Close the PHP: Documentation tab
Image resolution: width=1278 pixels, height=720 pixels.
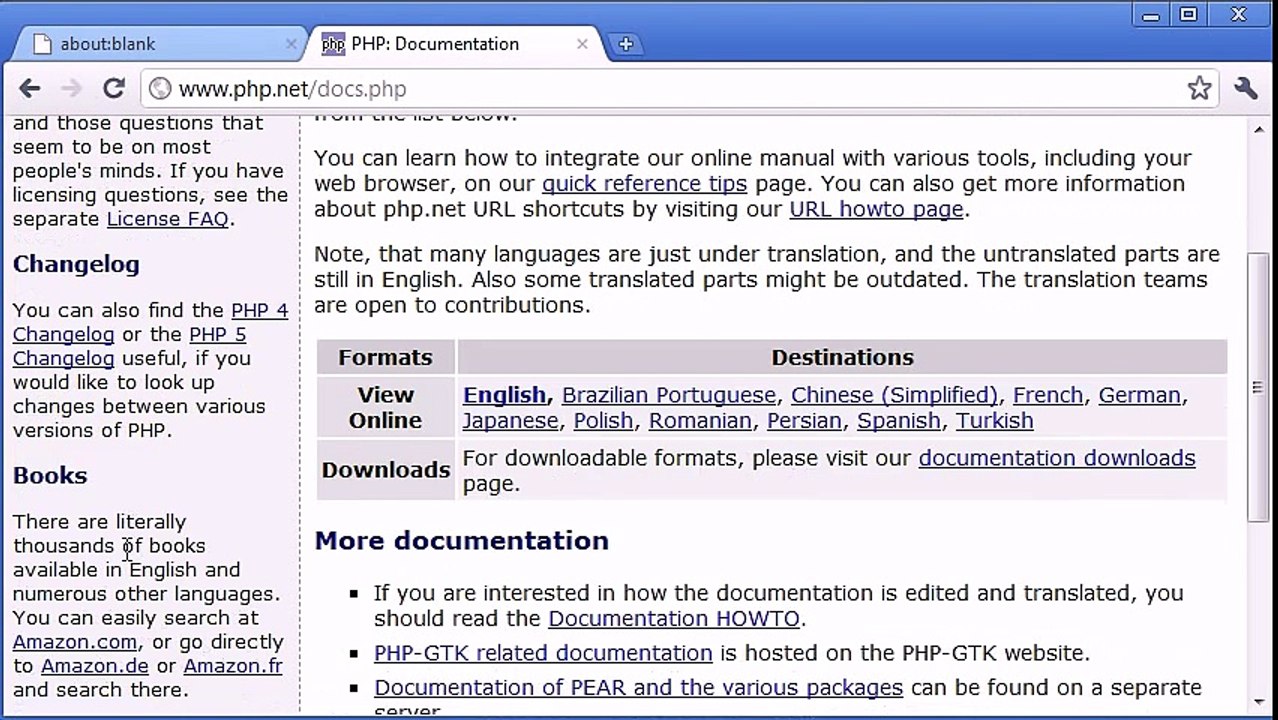tap(582, 44)
